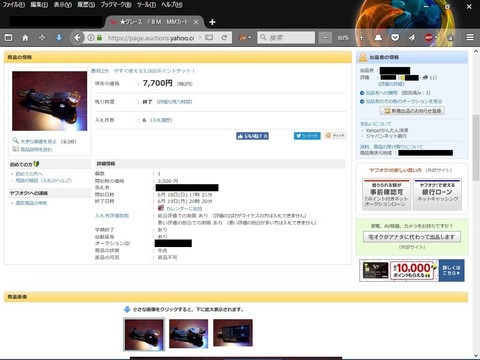Image resolution: width=480 pixels, height=360 pixels.
Task: Focus the URL address field
Action: (151, 38)
